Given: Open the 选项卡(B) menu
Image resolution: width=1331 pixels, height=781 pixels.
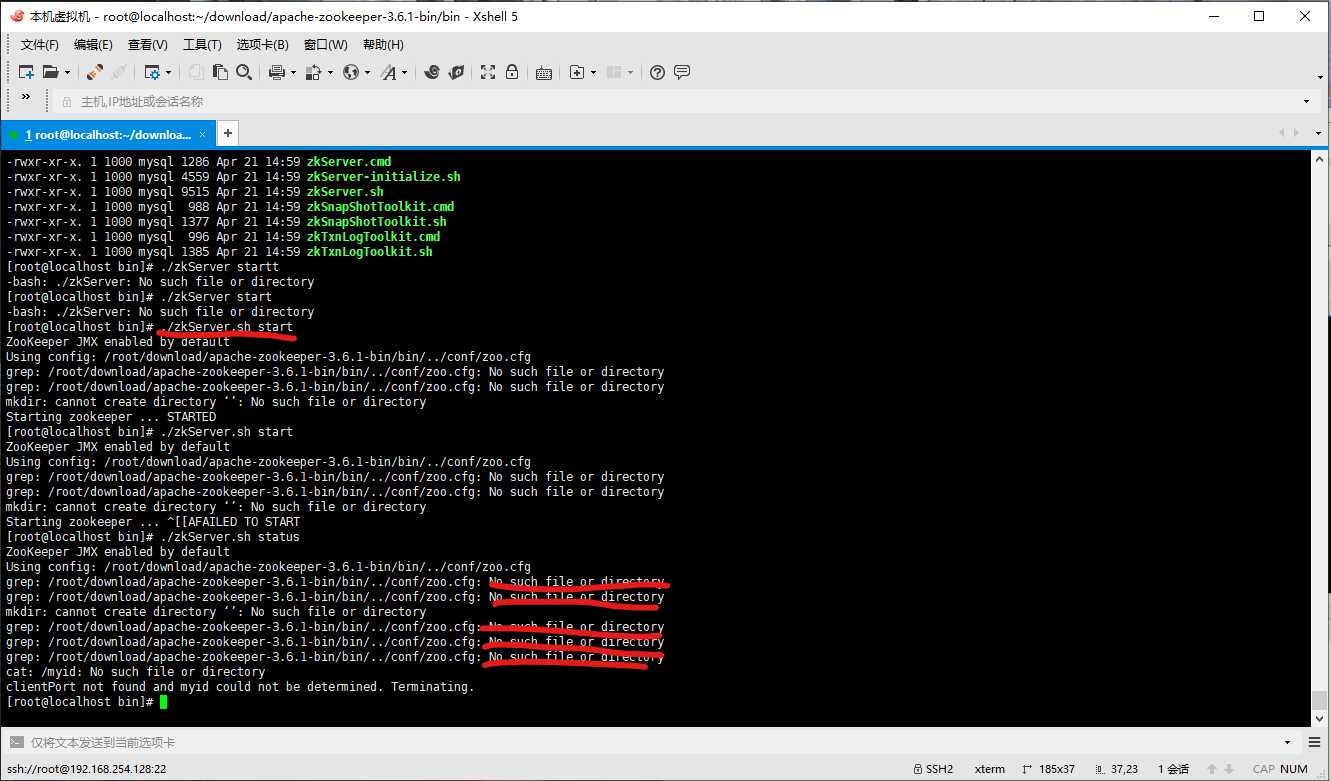Looking at the screenshot, I should pos(262,45).
